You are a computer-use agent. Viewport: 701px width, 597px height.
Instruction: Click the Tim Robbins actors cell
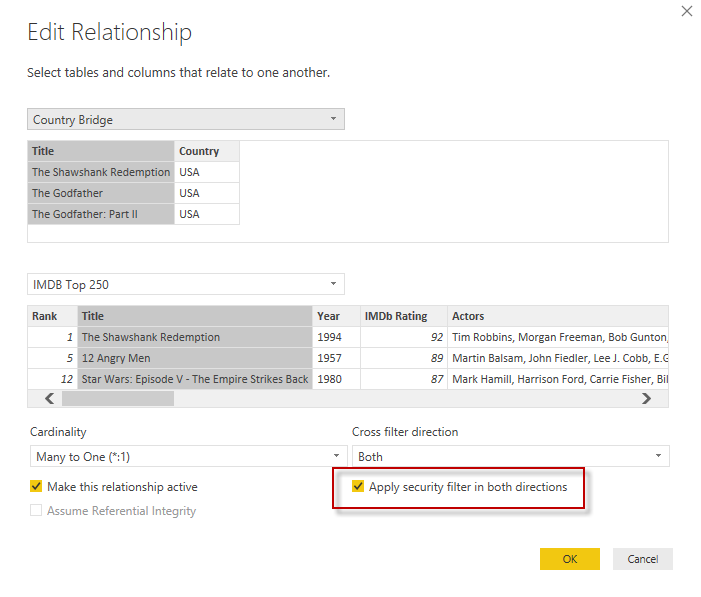click(x=558, y=337)
